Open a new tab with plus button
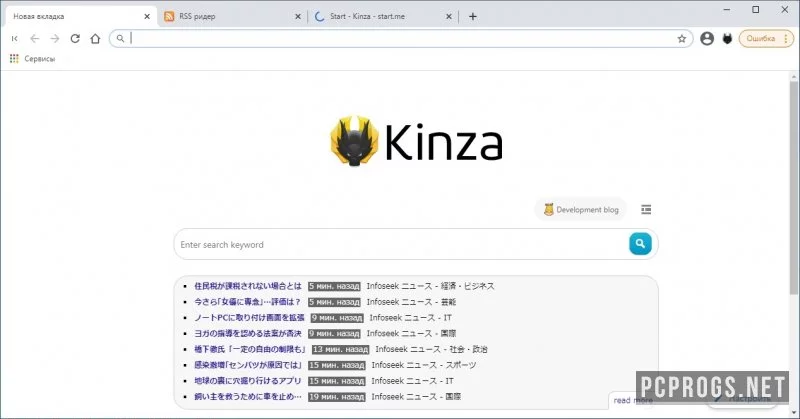Viewport: 800px width, 419px height. pos(473,16)
